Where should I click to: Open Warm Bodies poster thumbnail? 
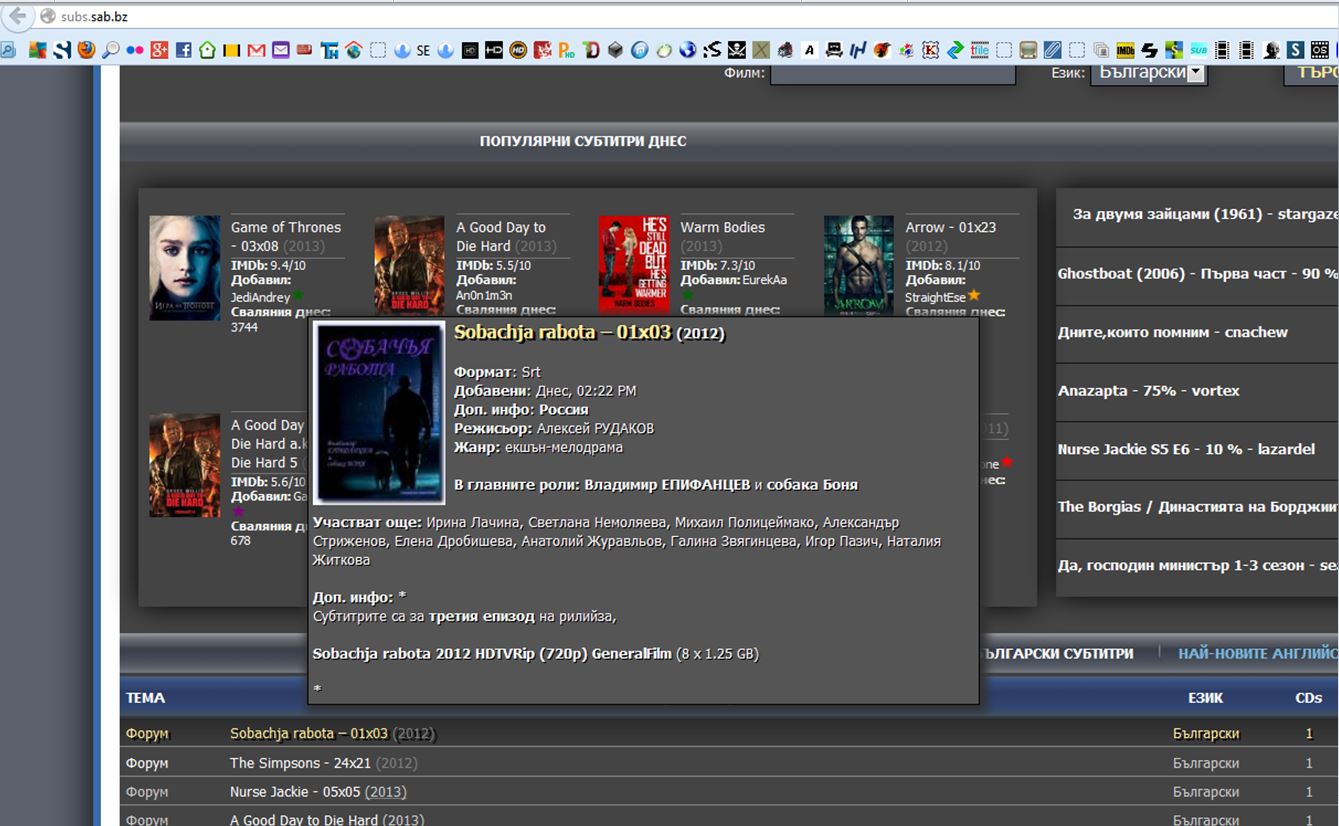tap(634, 264)
